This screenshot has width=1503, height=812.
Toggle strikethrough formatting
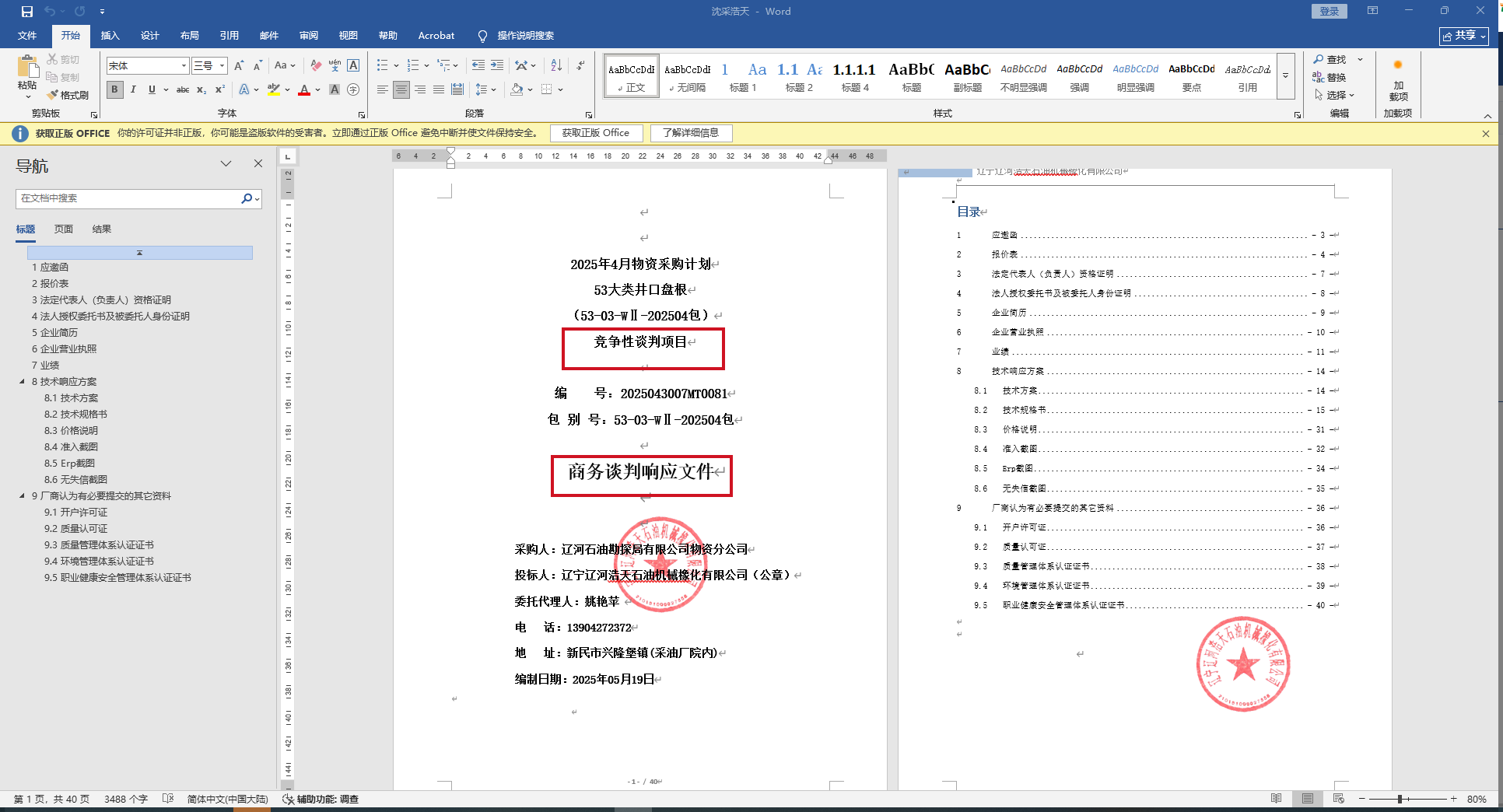tap(183, 89)
